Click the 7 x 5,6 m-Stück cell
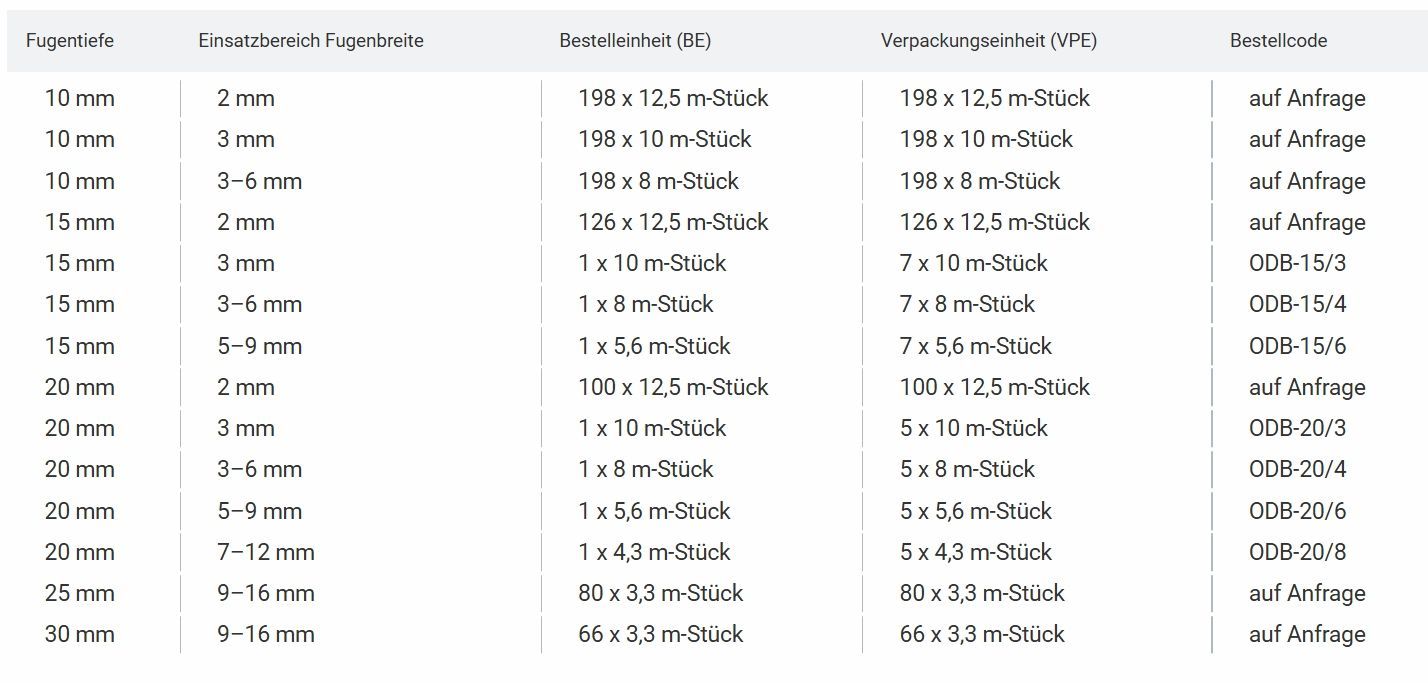This screenshot has width=1428, height=683. pyautogui.click(x=976, y=346)
